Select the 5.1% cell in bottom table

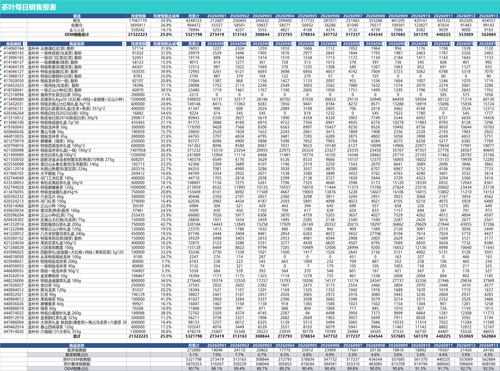coord(194,355)
